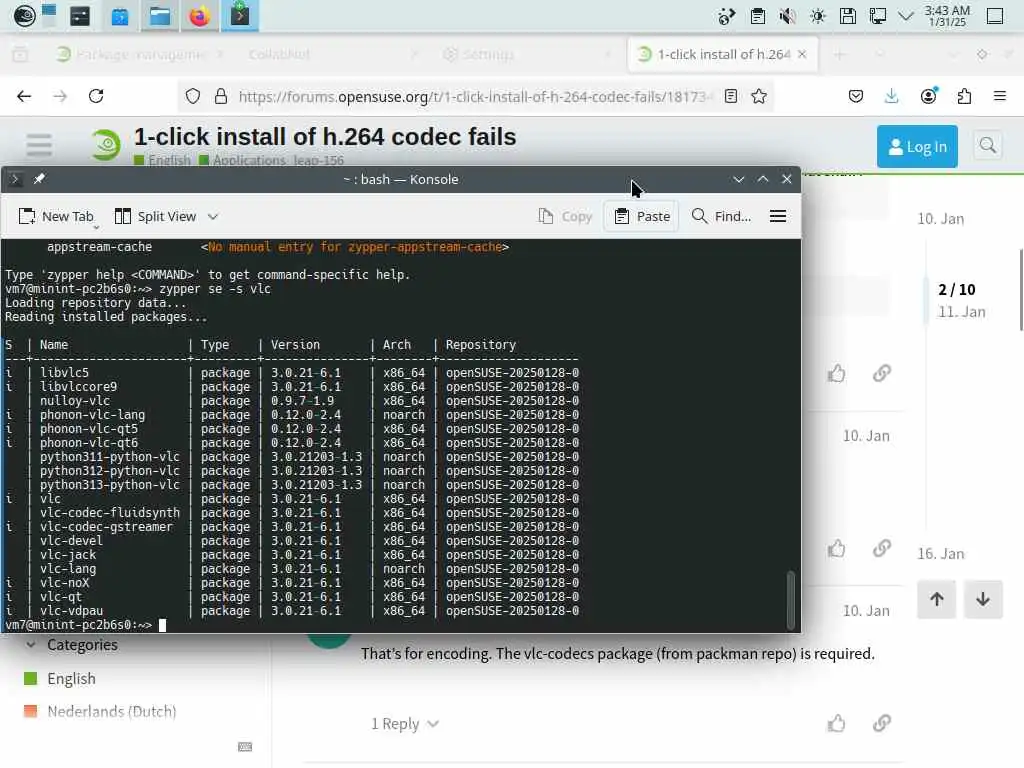Screen dimensions: 1024x768
Task: Collapse the Categories sidebar section
Action: pos(72,645)
